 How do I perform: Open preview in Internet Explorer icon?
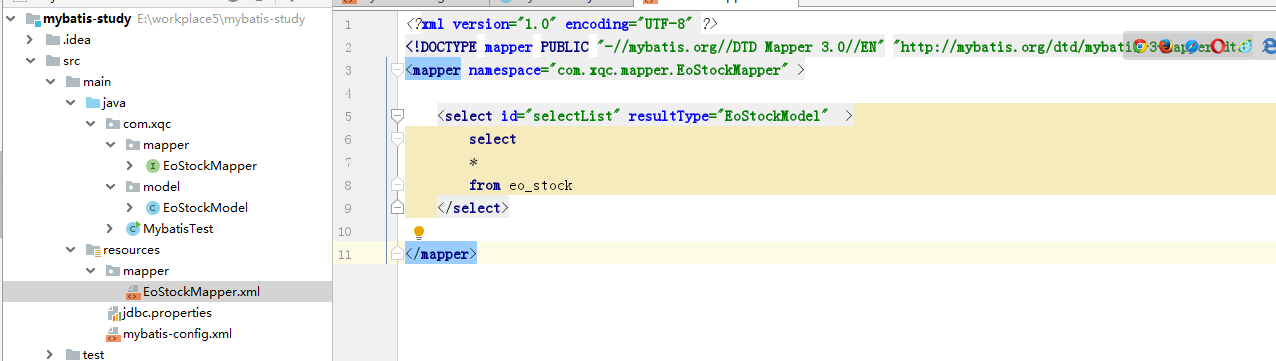click(1244, 46)
